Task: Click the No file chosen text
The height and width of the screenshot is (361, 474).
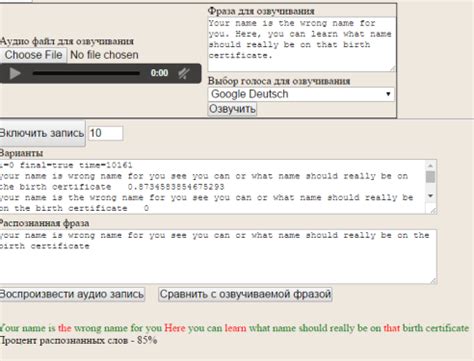Action: click(104, 55)
